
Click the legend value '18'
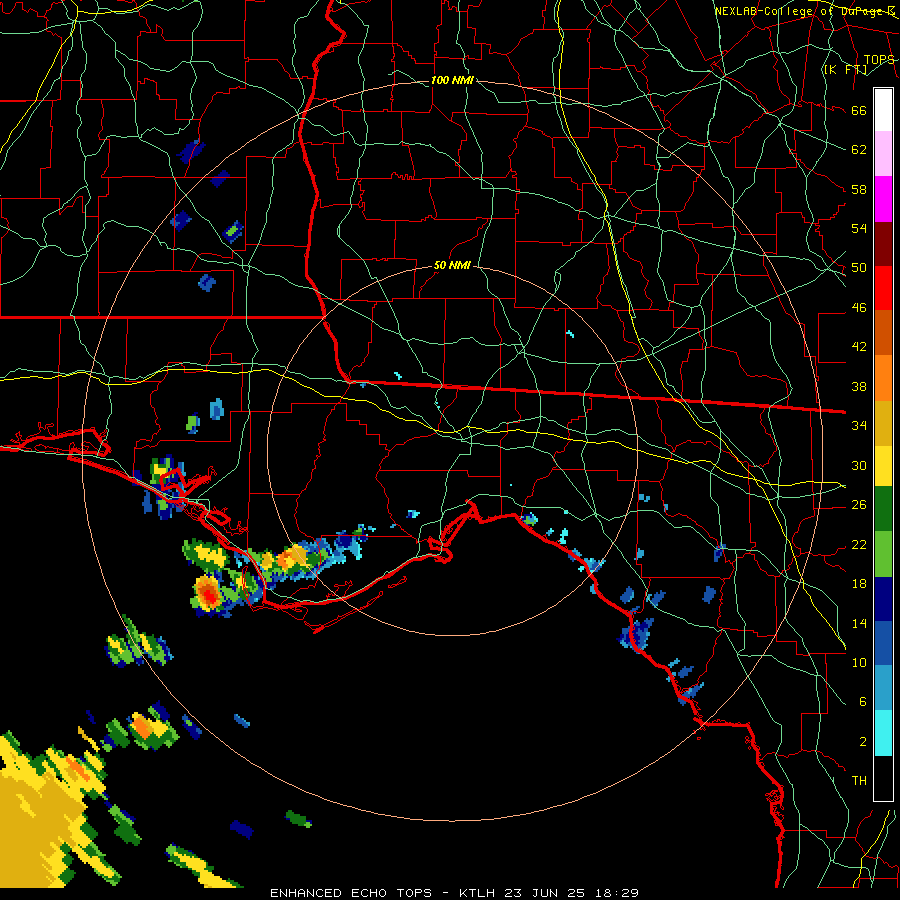coord(859,584)
